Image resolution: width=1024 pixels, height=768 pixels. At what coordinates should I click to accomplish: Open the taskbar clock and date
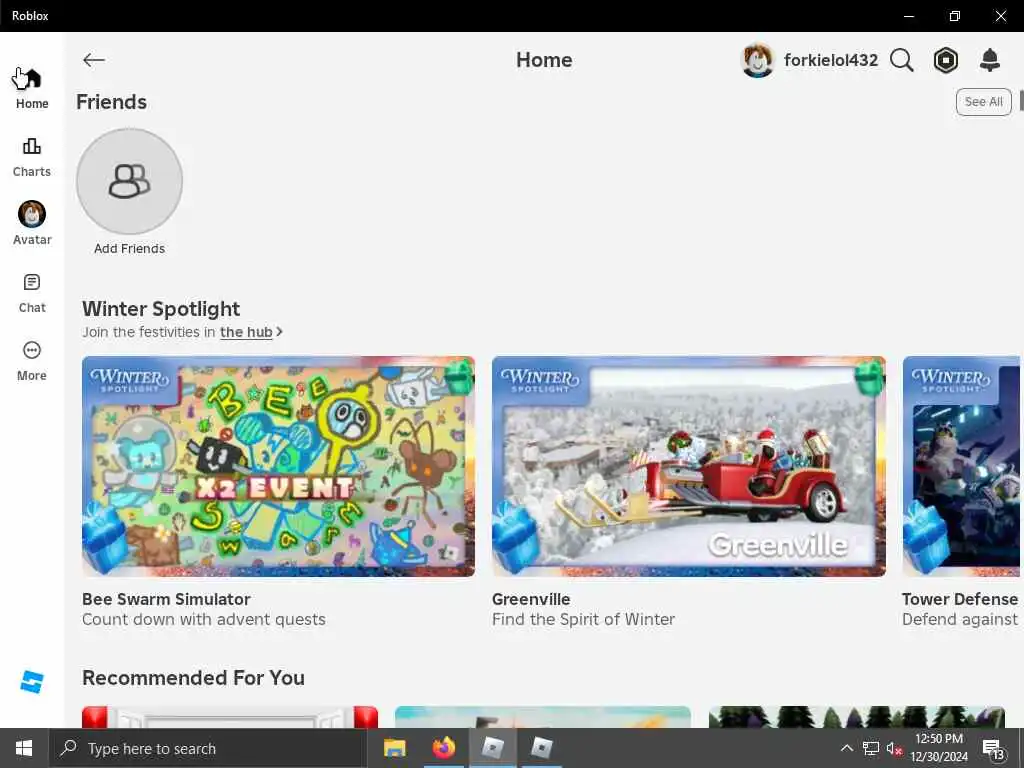[939, 748]
